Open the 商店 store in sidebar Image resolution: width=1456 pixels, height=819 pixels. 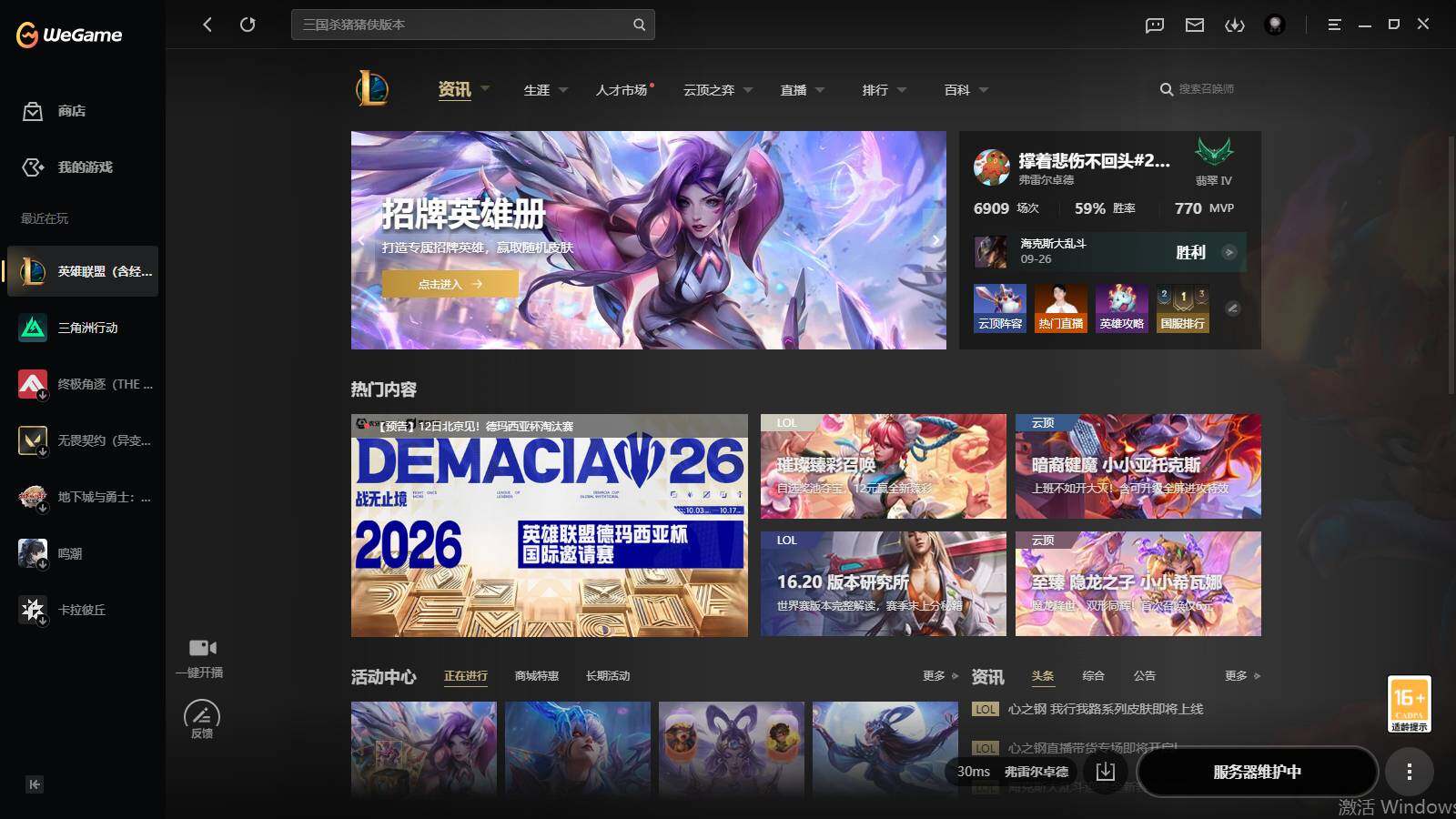pos(55,111)
